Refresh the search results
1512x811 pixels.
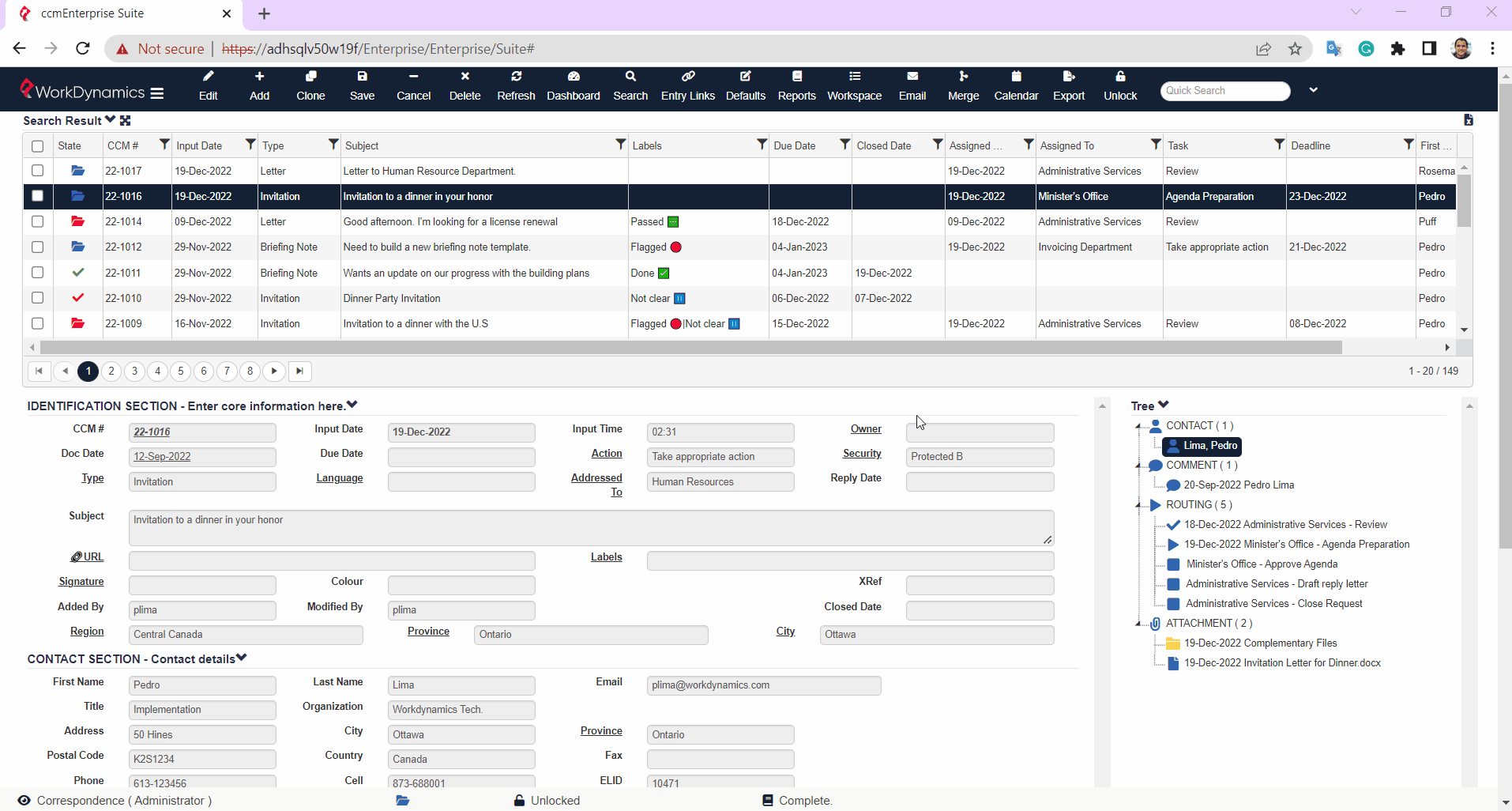tap(516, 85)
